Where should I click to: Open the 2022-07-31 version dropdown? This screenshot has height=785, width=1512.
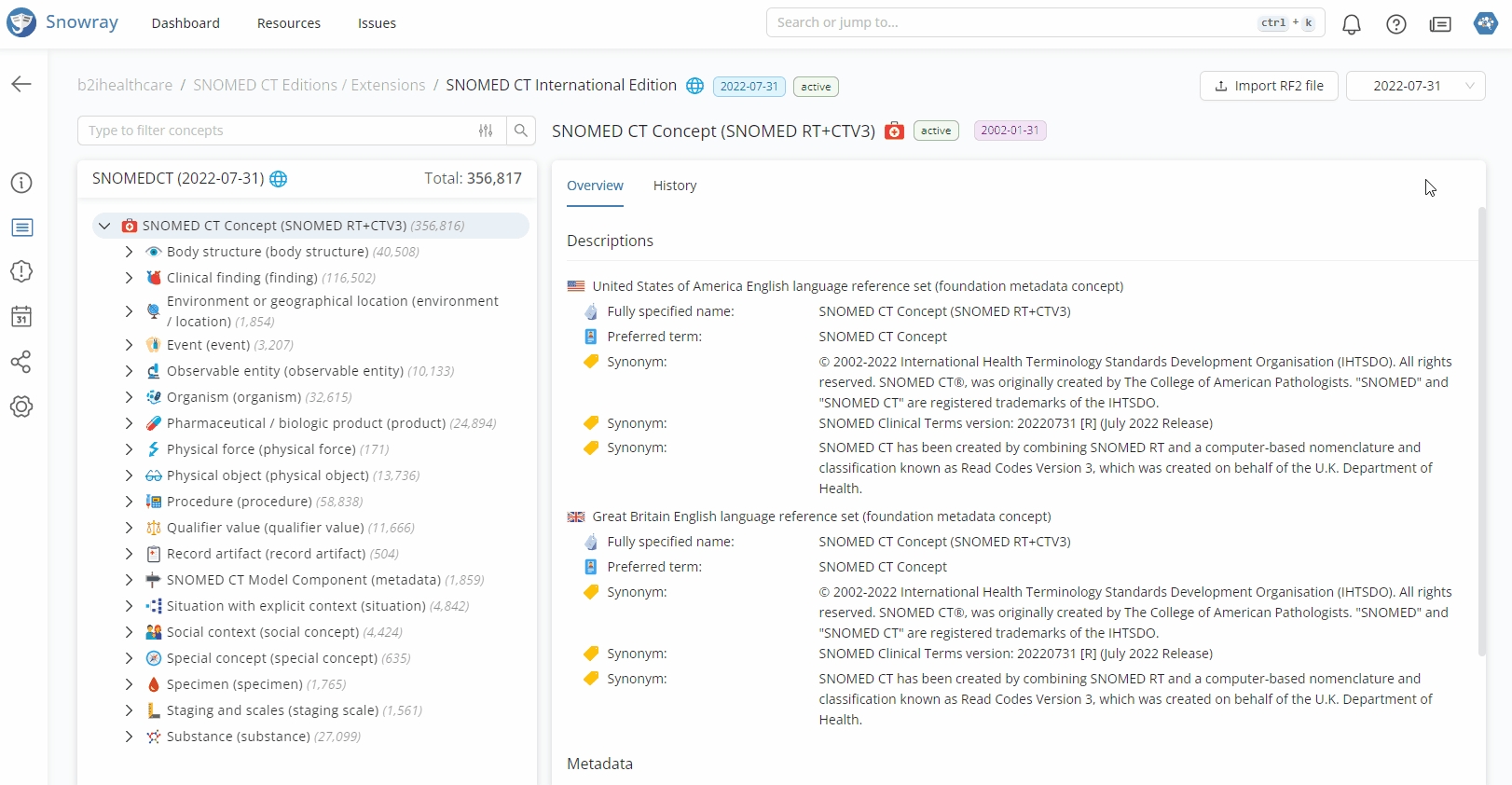[1415, 86]
